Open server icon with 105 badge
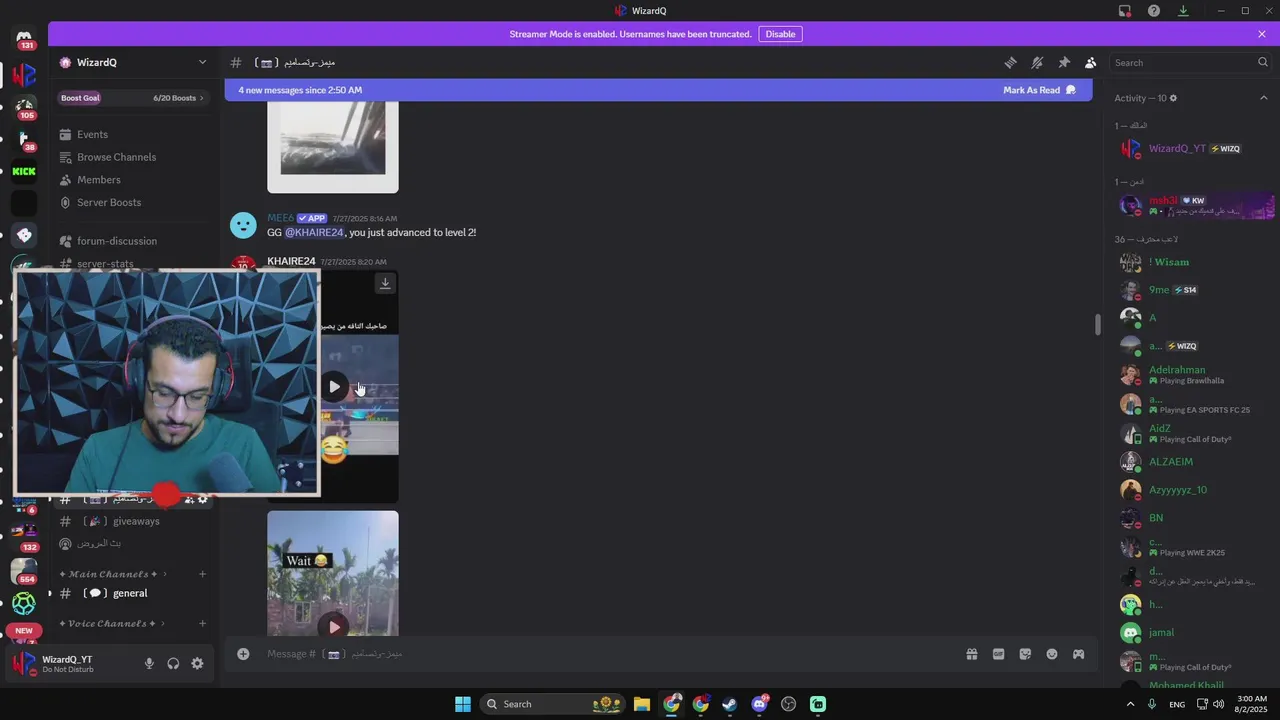The height and width of the screenshot is (720, 1280). (24, 107)
